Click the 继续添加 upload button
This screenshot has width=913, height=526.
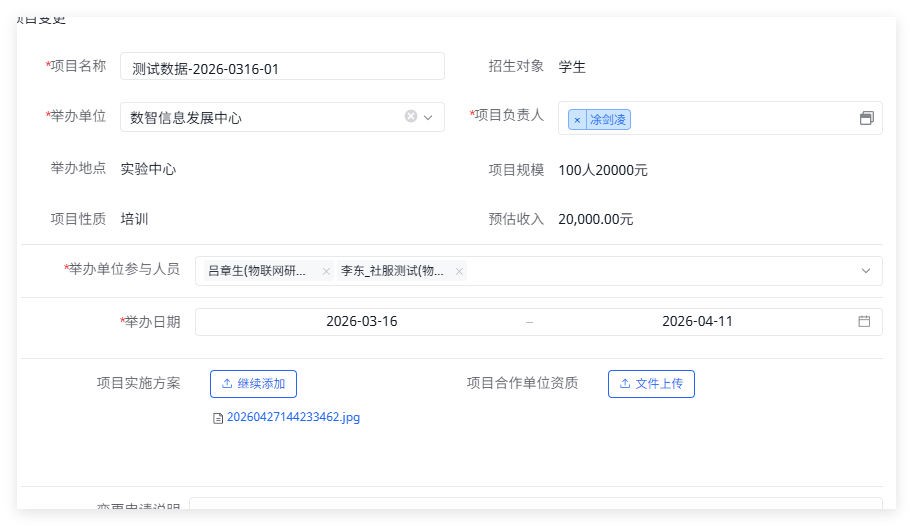pyautogui.click(x=253, y=384)
